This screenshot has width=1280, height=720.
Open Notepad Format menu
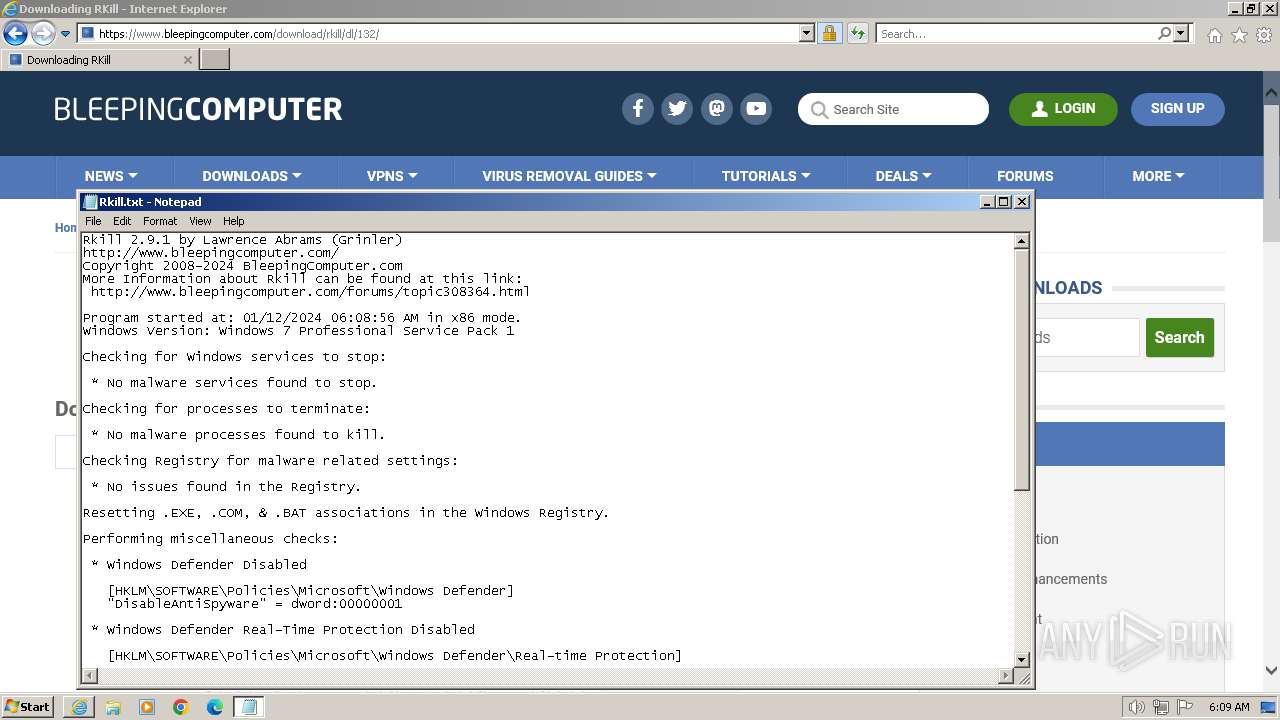[160, 221]
